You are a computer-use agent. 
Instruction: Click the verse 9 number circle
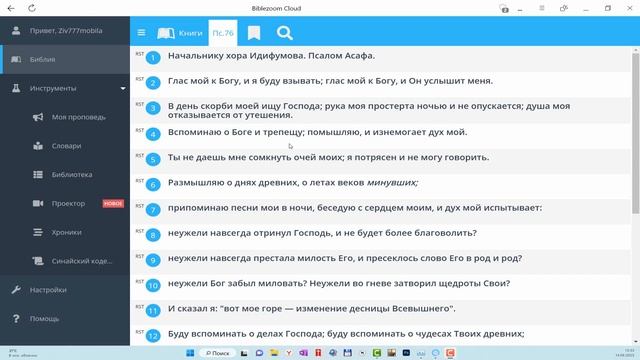(x=153, y=260)
